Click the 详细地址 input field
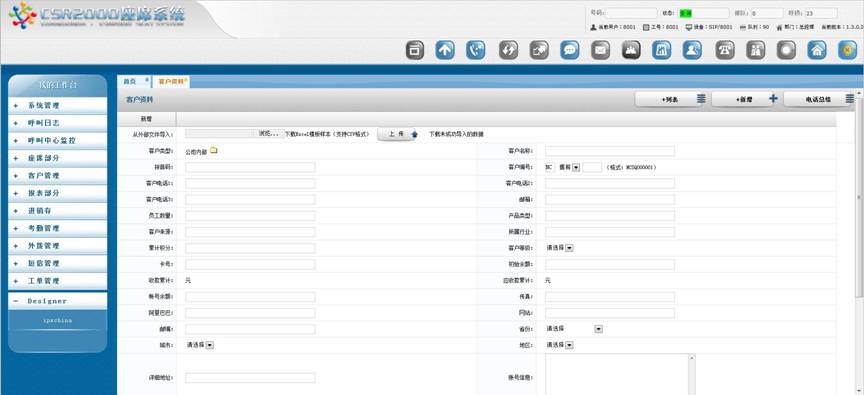864x395 pixels. (x=250, y=378)
